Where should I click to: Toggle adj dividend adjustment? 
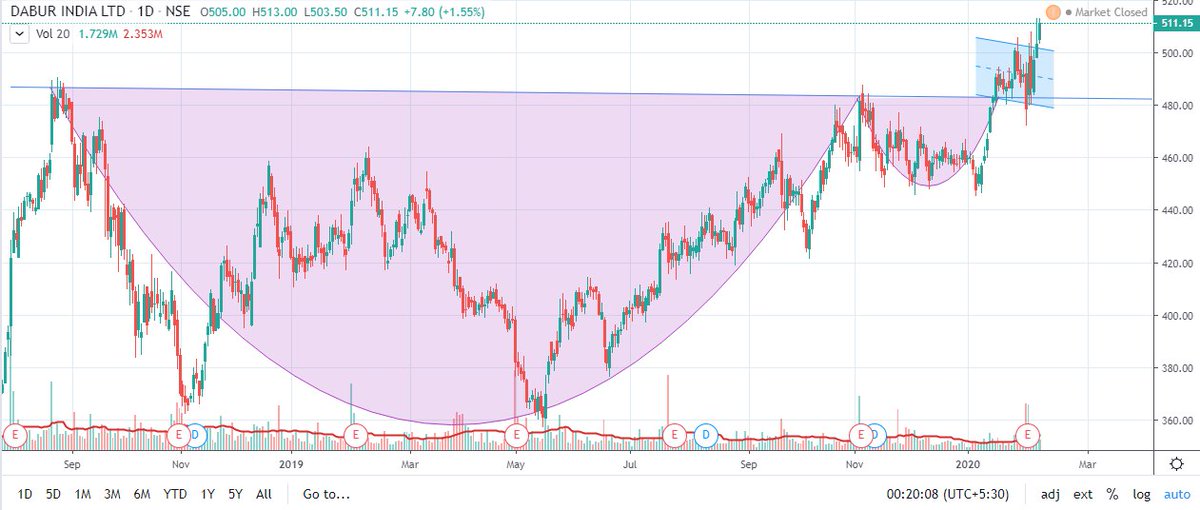(1051, 494)
